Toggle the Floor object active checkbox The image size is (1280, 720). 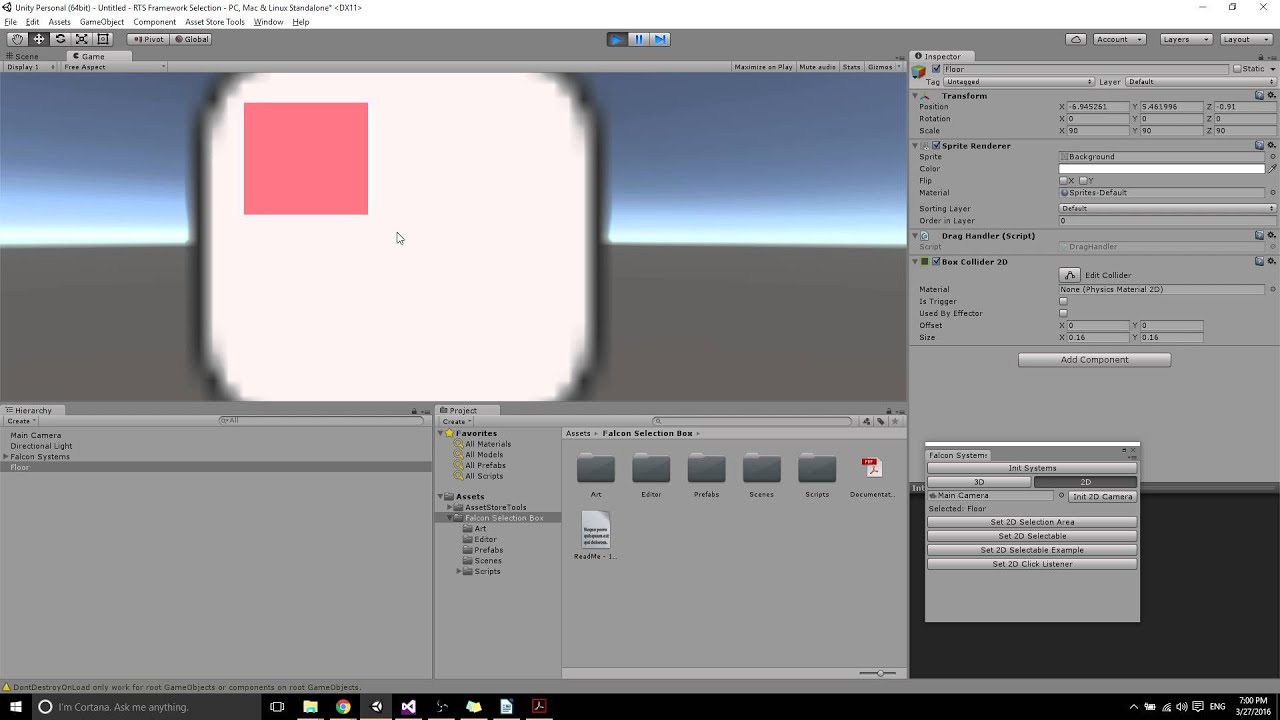(936, 69)
